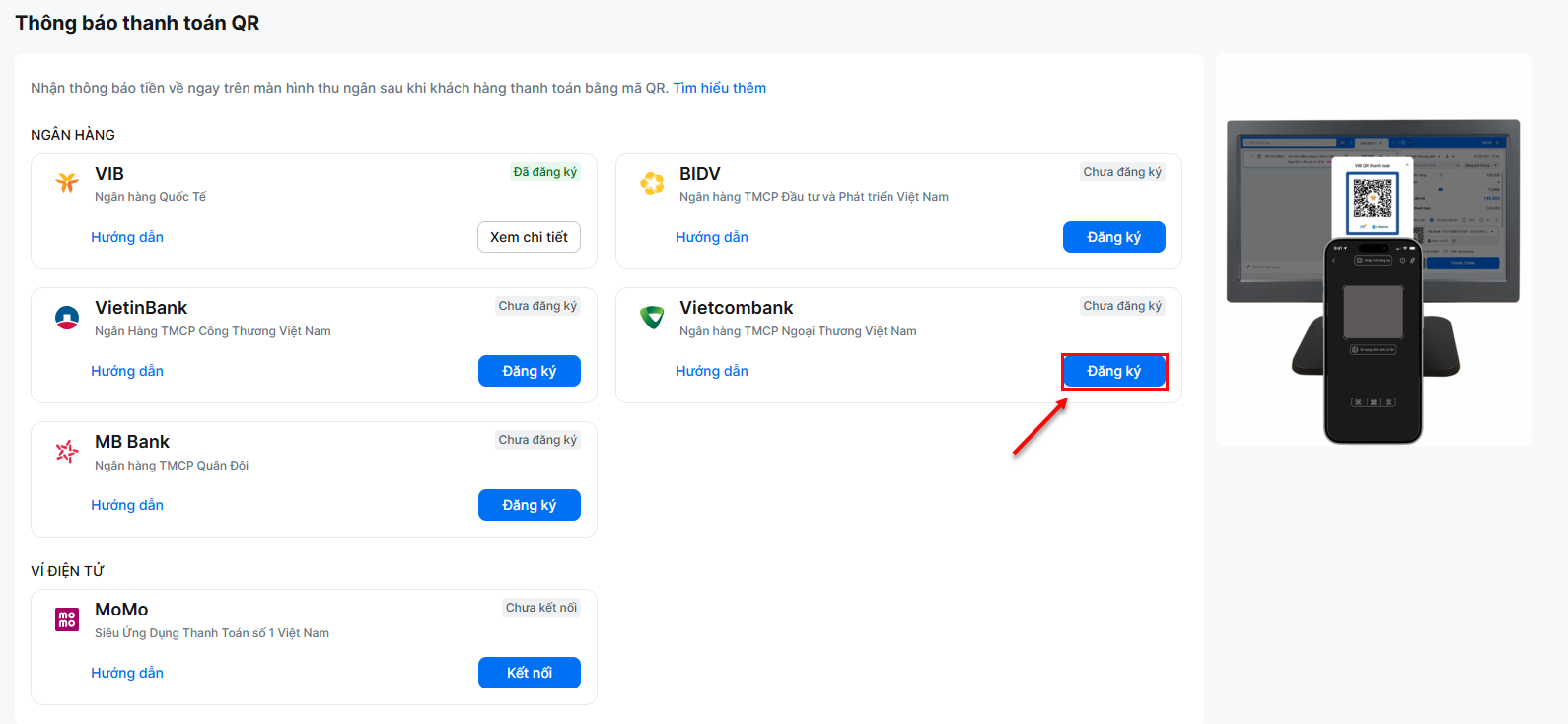This screenshot has height=724, width=1568.
Task: Click the BIDV card title text
Action: [700, 174]
